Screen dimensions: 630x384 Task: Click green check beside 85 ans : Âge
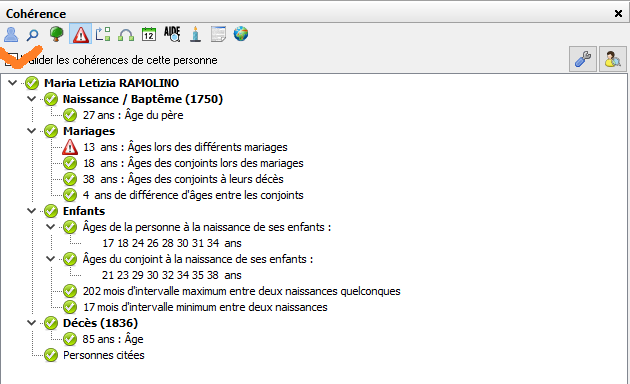coord(70,339)
